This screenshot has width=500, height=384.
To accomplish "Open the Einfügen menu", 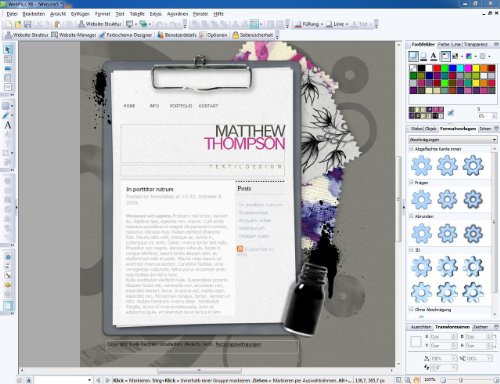I will (x=80, y=14).
